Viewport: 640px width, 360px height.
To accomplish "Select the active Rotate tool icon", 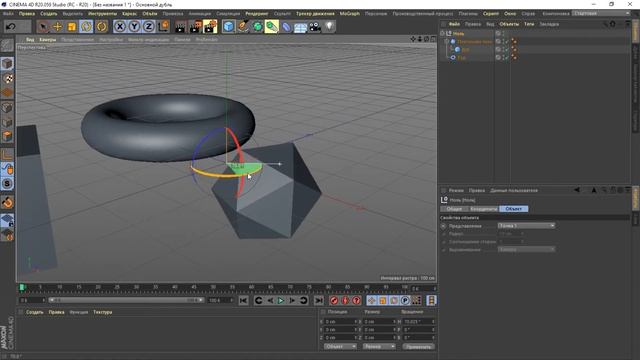I will pos(86,27).
